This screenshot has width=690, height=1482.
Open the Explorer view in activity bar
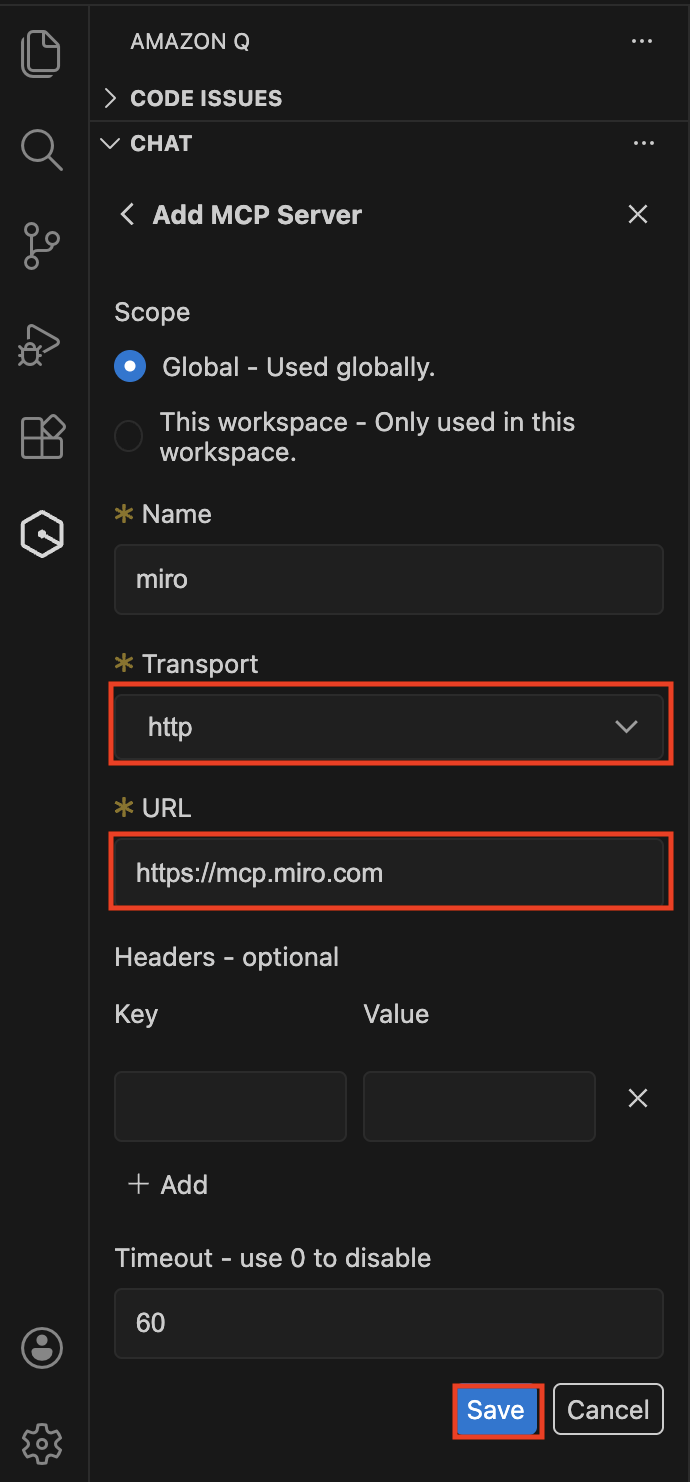point(42,53)
